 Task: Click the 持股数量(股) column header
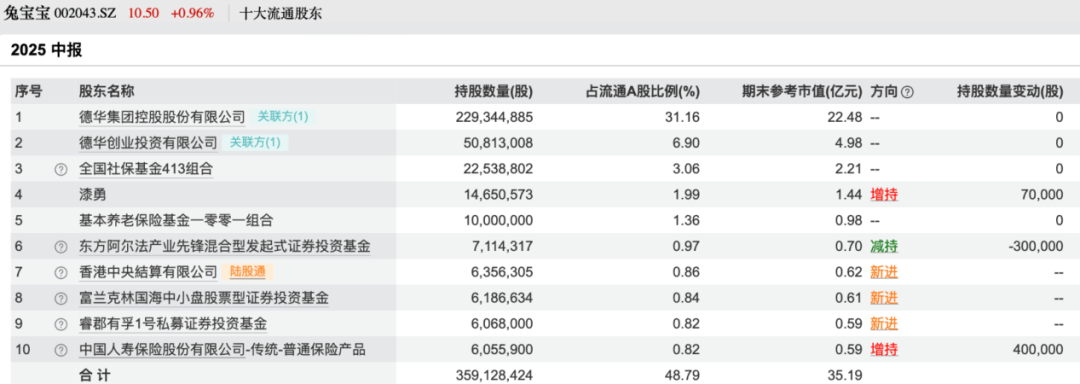point(493,92)
